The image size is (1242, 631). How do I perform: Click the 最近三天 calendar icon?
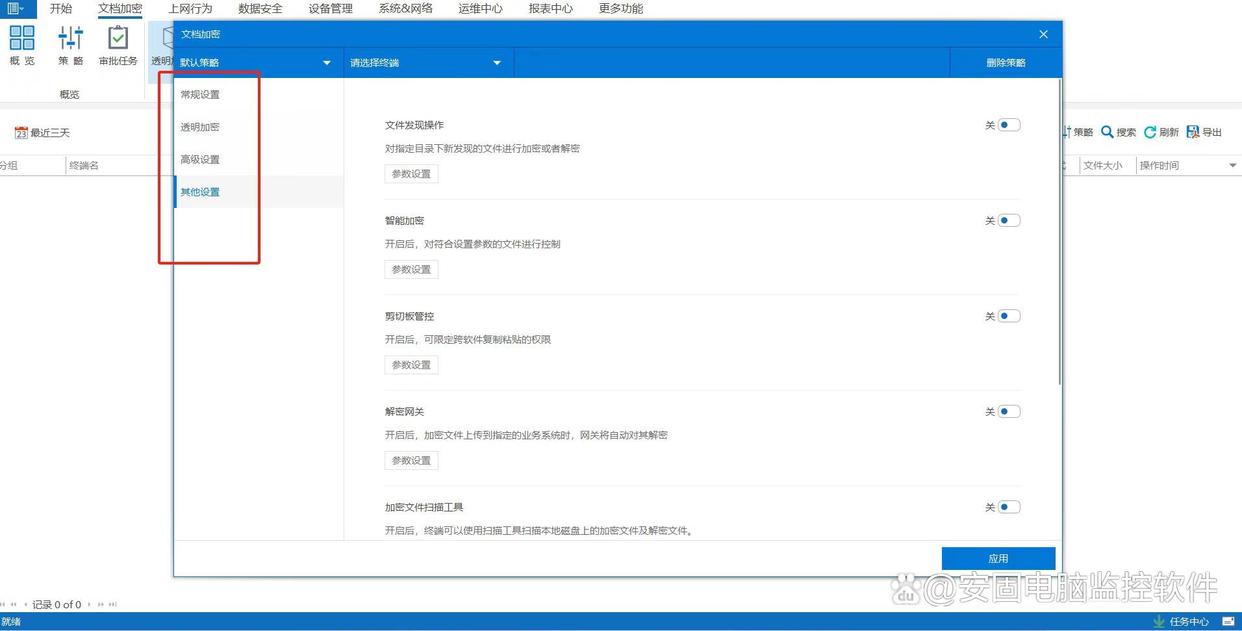[21, 133]
